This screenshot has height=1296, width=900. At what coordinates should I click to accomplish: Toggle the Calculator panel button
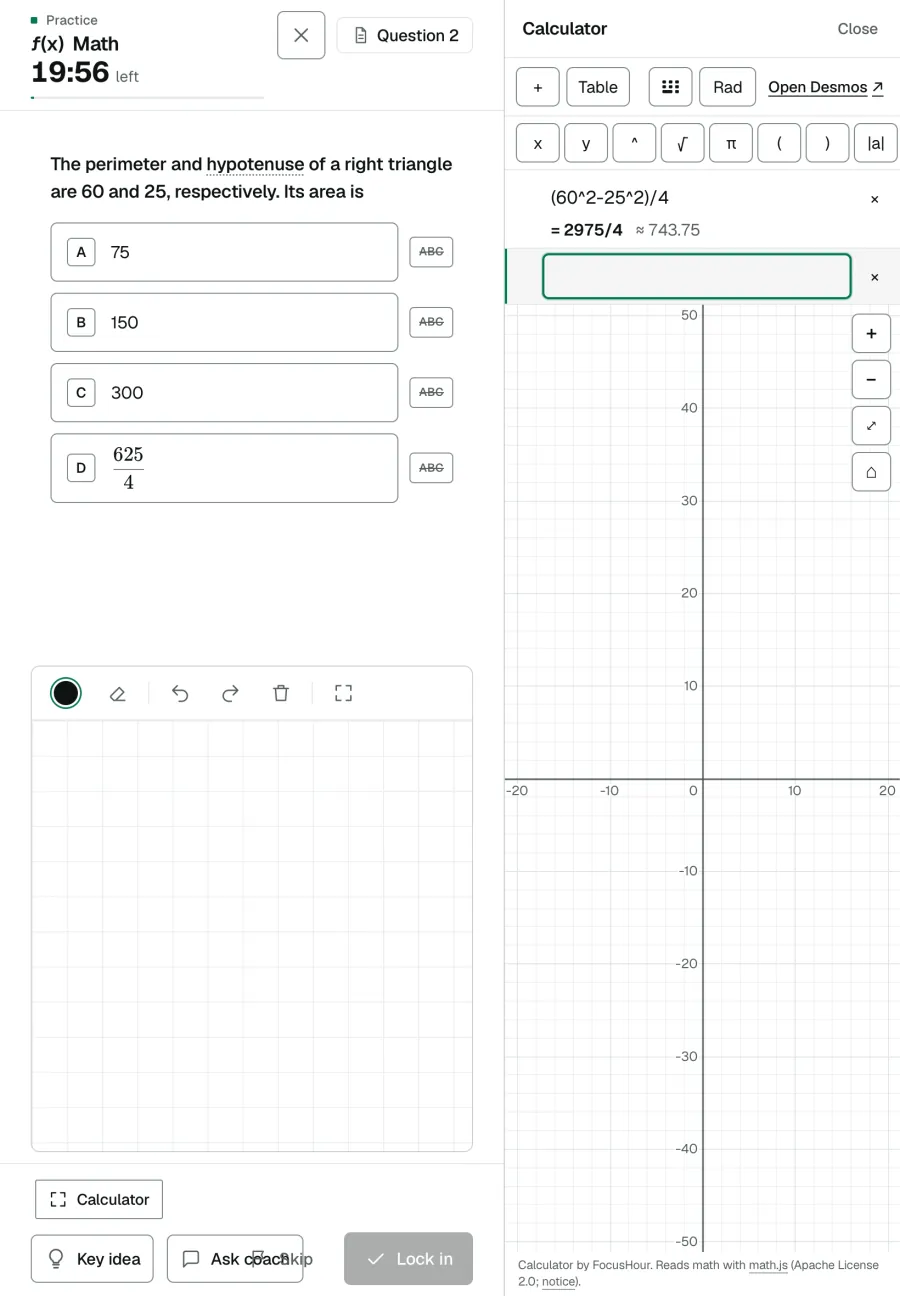click(99, 1199)
